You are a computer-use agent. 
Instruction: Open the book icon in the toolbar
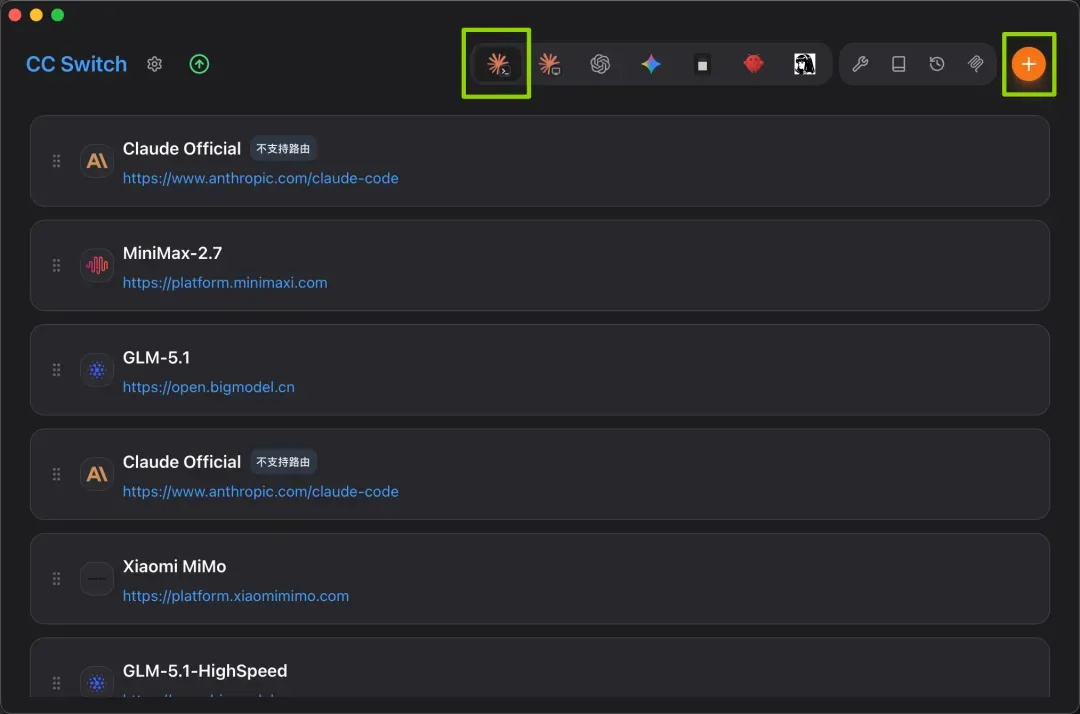pyautogui.click(x=898, y=64)
